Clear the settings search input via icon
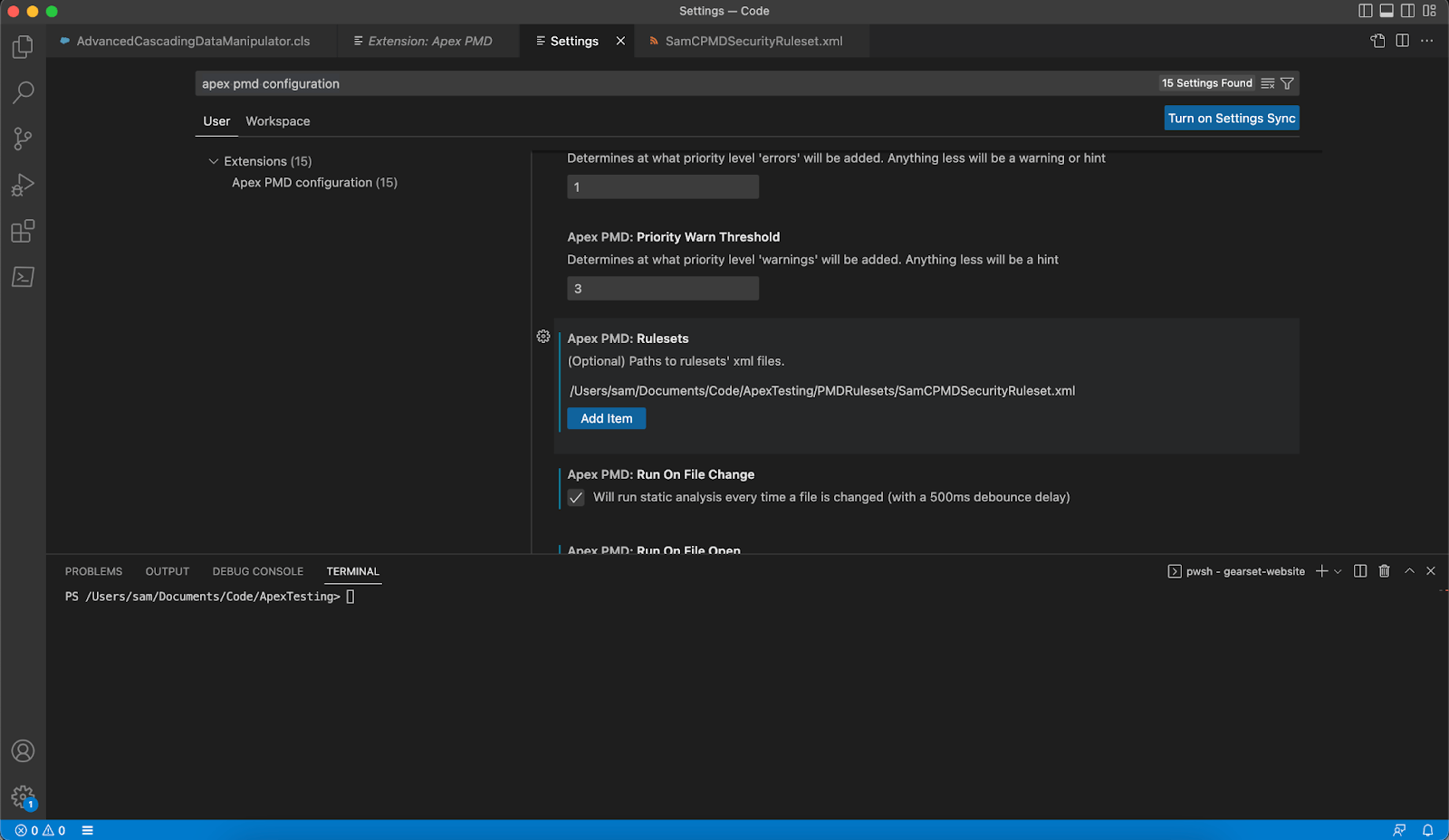This screenshot has width=1449, height=840. tap(1267, 82)
